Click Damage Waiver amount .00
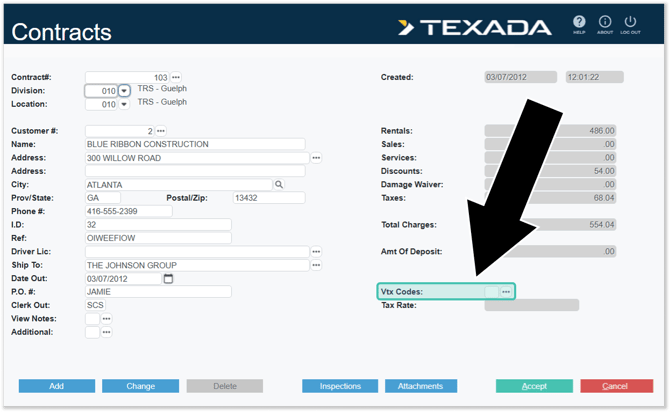The height and width of the screenshot is (412, 670). [550, 184]
